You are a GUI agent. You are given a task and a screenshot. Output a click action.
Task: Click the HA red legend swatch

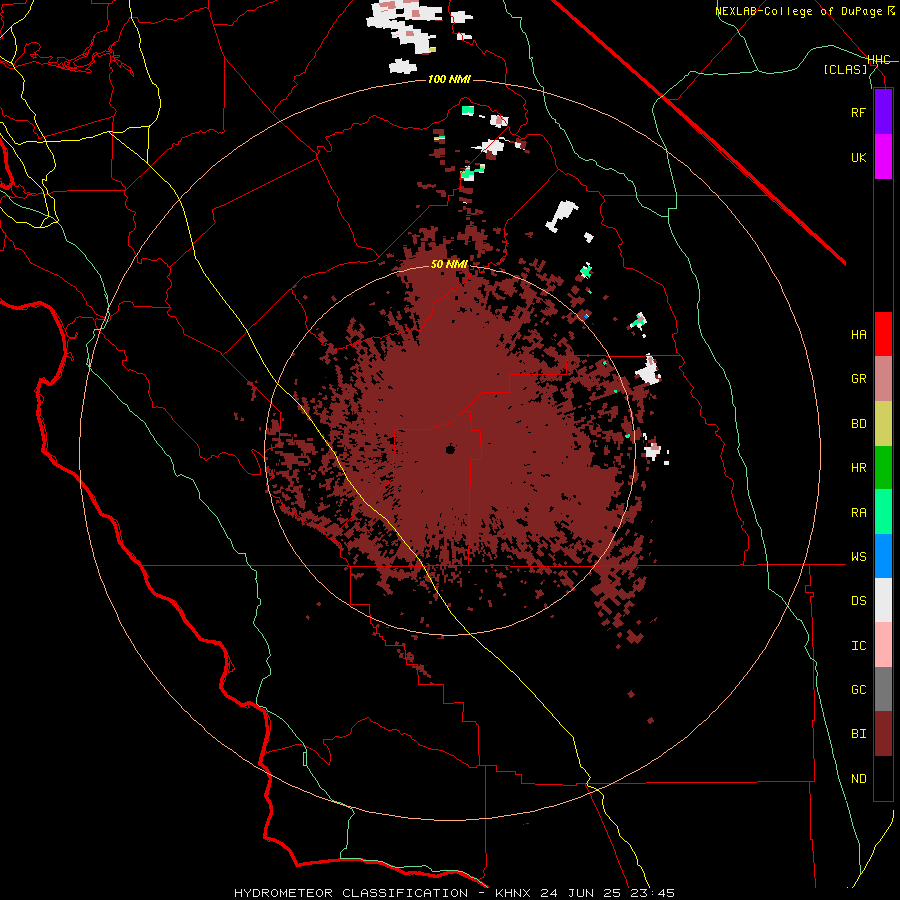[883, 334]
